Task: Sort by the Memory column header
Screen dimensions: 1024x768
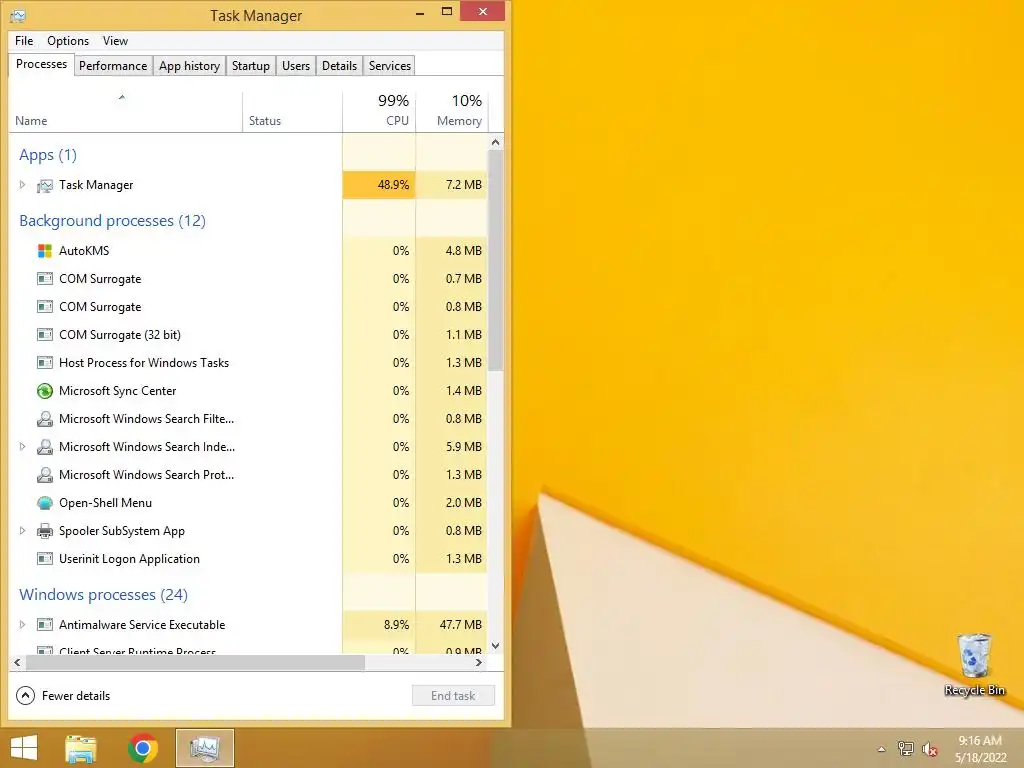Action: [x=452, y=112]
